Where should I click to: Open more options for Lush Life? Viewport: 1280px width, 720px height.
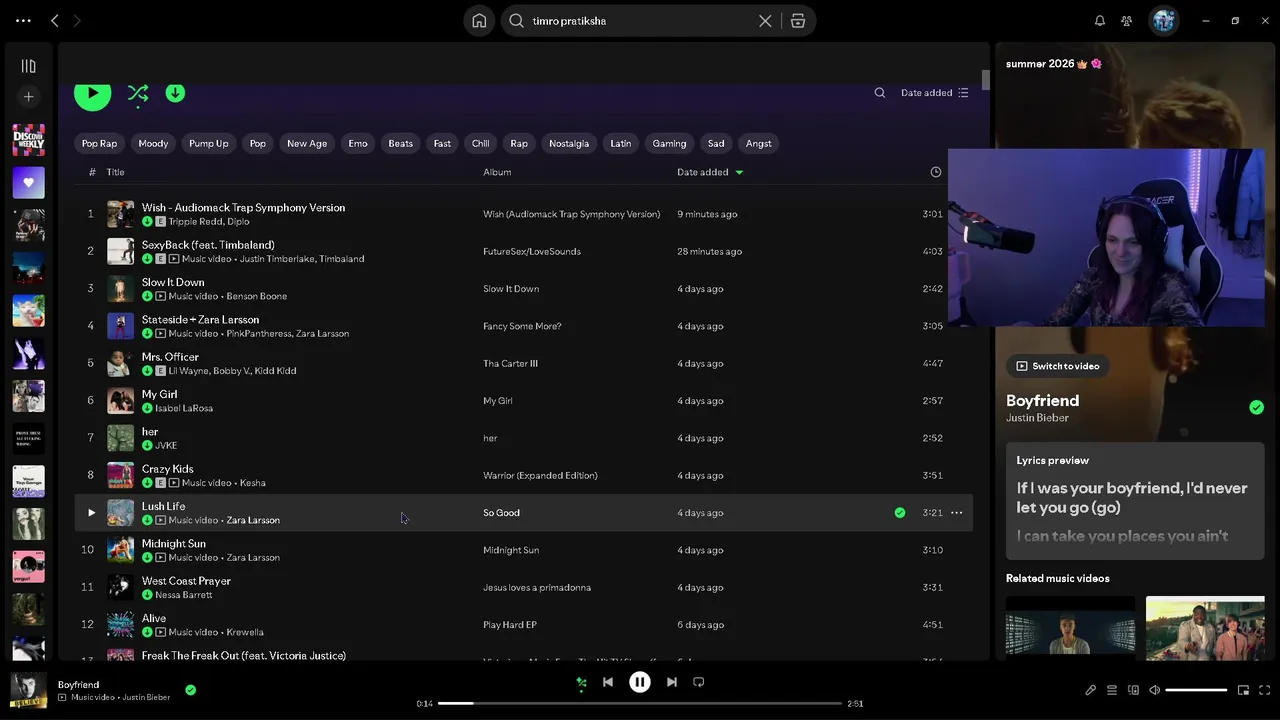click(957, 513)
